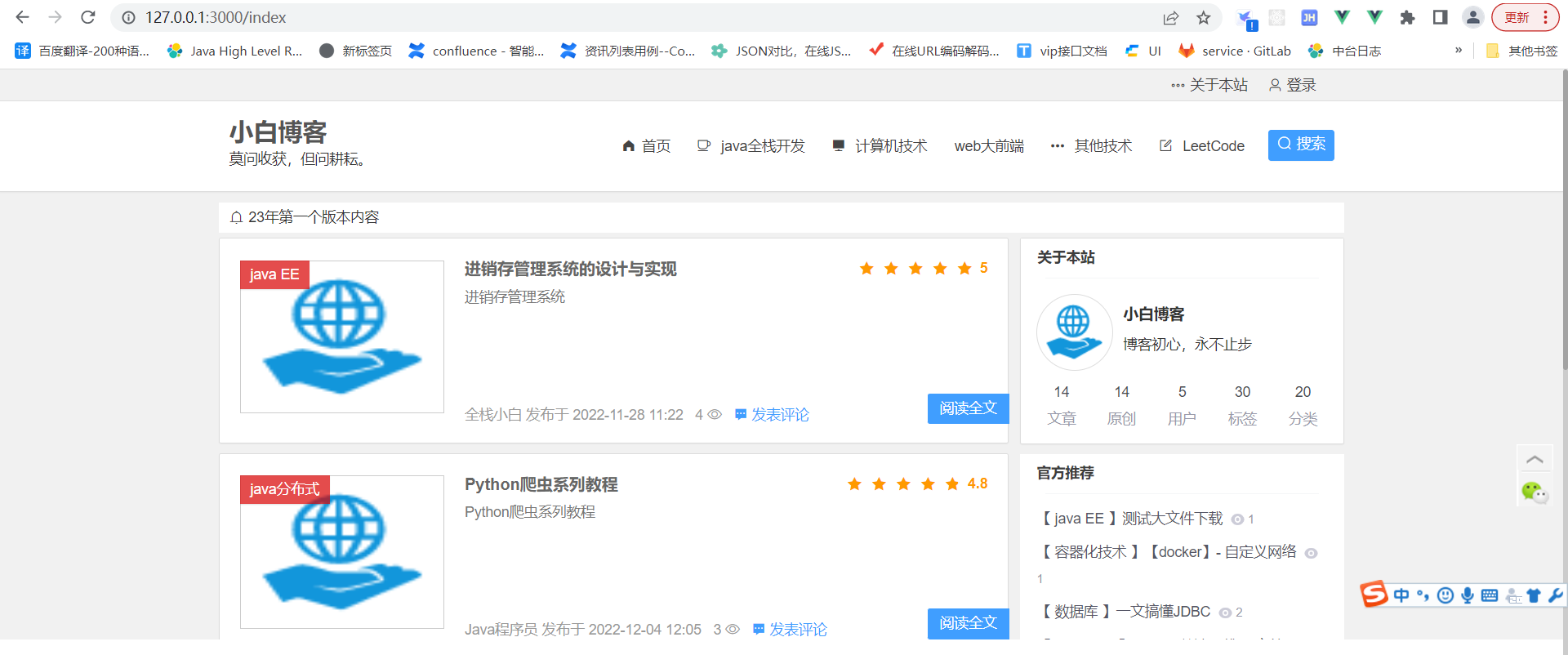The image size is (1568, 655).
Task: Open recommended 测试大文件下载 post
Action: pyautogui.click(x=1130, y=519)
